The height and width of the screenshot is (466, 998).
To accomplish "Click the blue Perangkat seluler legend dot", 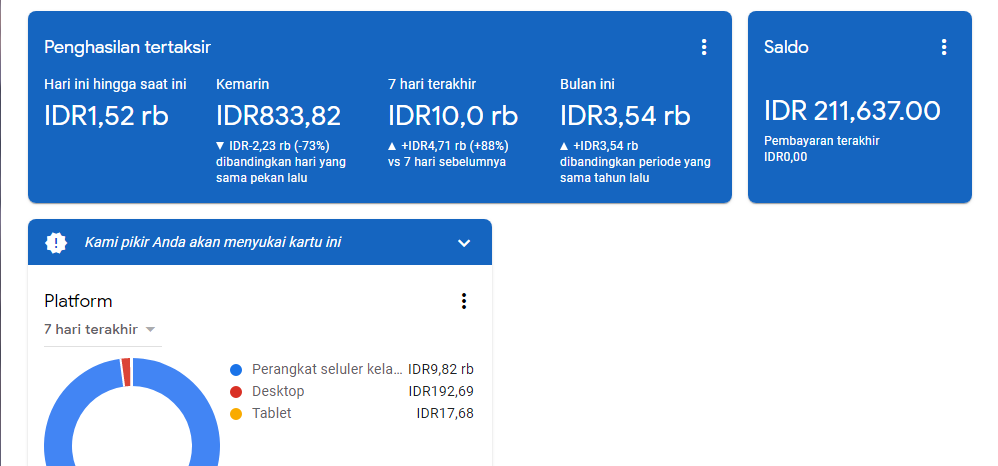I will click(236, 369).
